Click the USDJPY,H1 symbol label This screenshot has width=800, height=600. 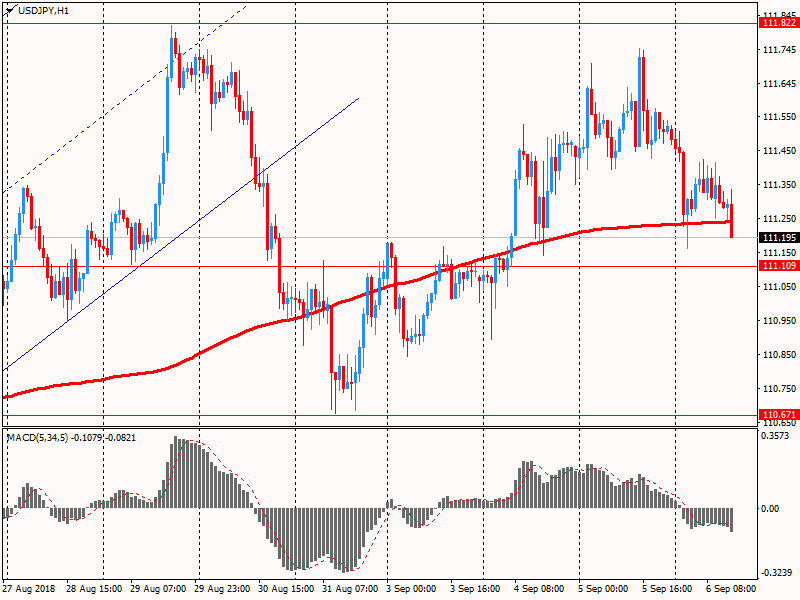pyautogui.click(x=43, y=10)
